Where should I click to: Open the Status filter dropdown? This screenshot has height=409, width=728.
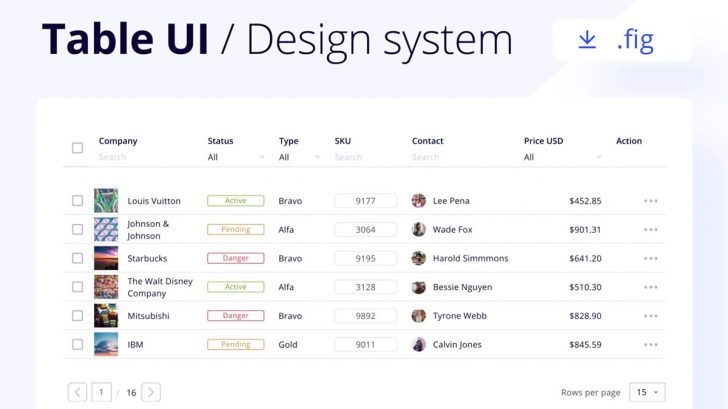(x=236, y=157)
